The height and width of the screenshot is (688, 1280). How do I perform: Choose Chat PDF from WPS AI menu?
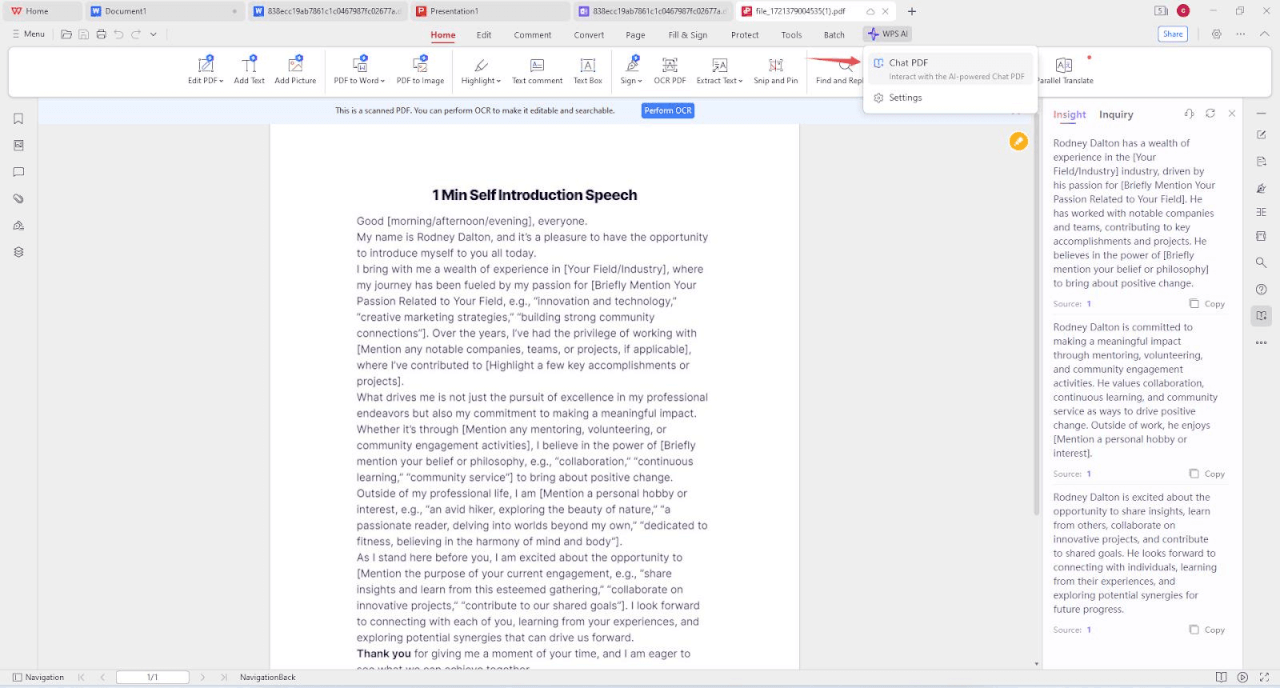(908, 63)
